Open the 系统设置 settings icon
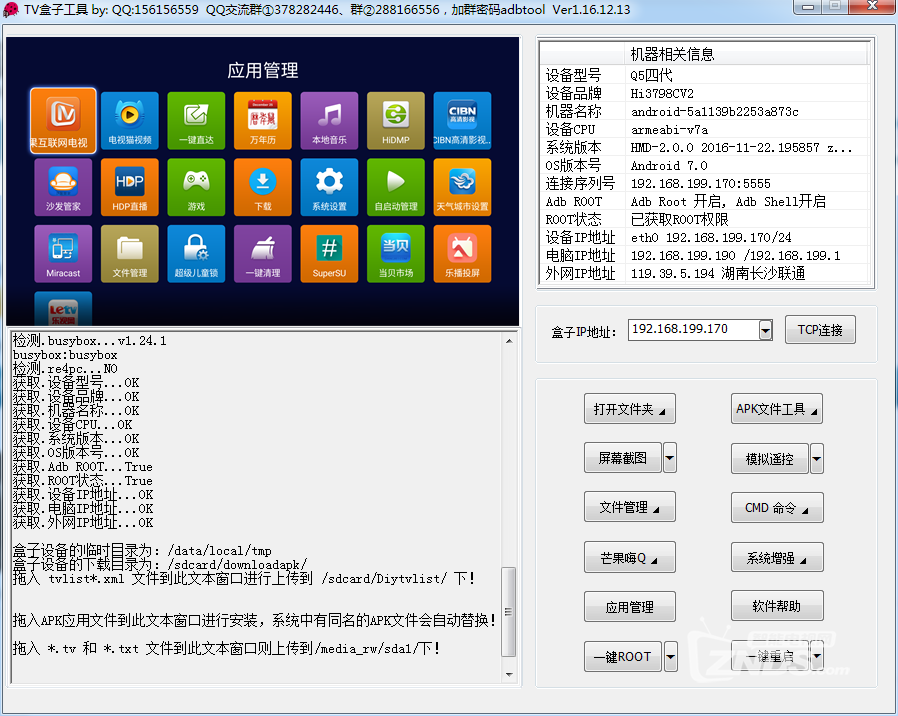 329,187
